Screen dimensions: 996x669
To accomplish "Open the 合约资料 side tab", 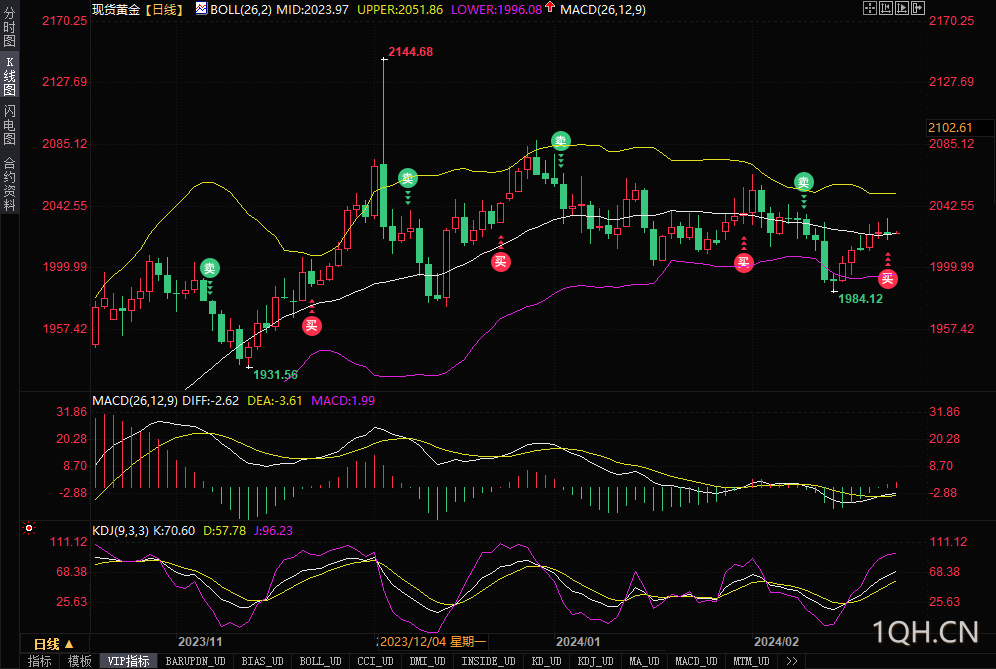I will 9,184.
